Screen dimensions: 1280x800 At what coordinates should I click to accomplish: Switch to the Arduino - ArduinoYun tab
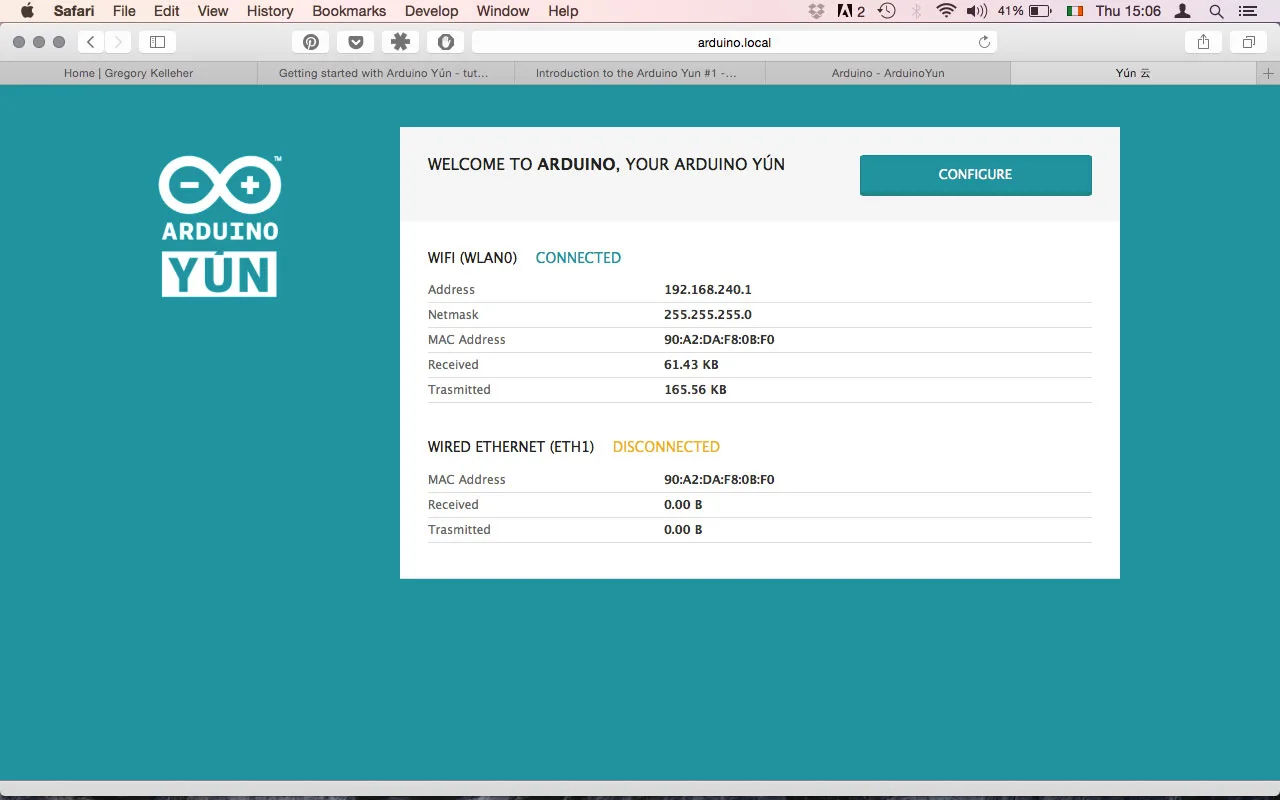click(887, 73)
